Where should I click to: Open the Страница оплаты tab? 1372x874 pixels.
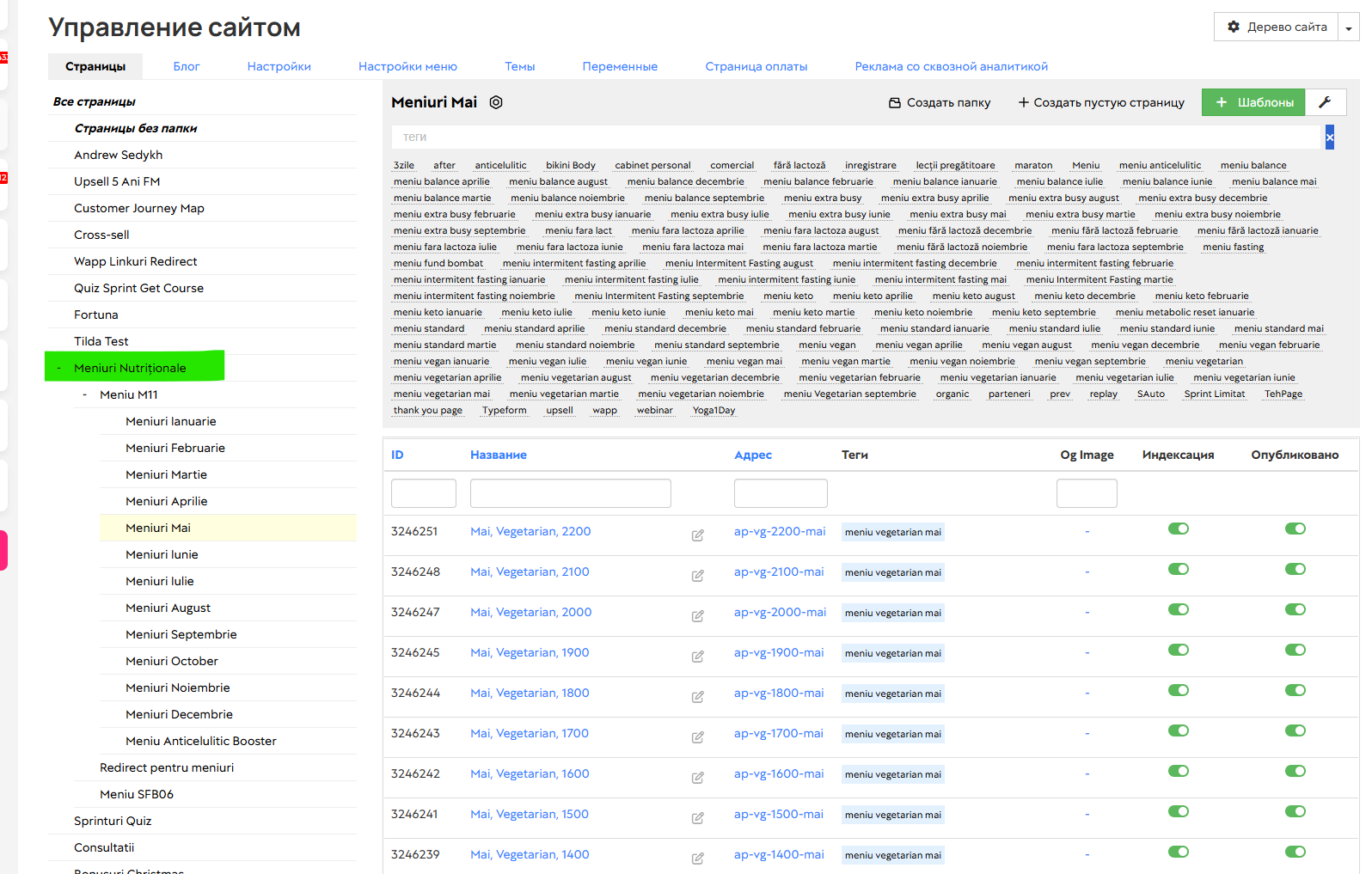pyautogui.click(x=756, y=66)
